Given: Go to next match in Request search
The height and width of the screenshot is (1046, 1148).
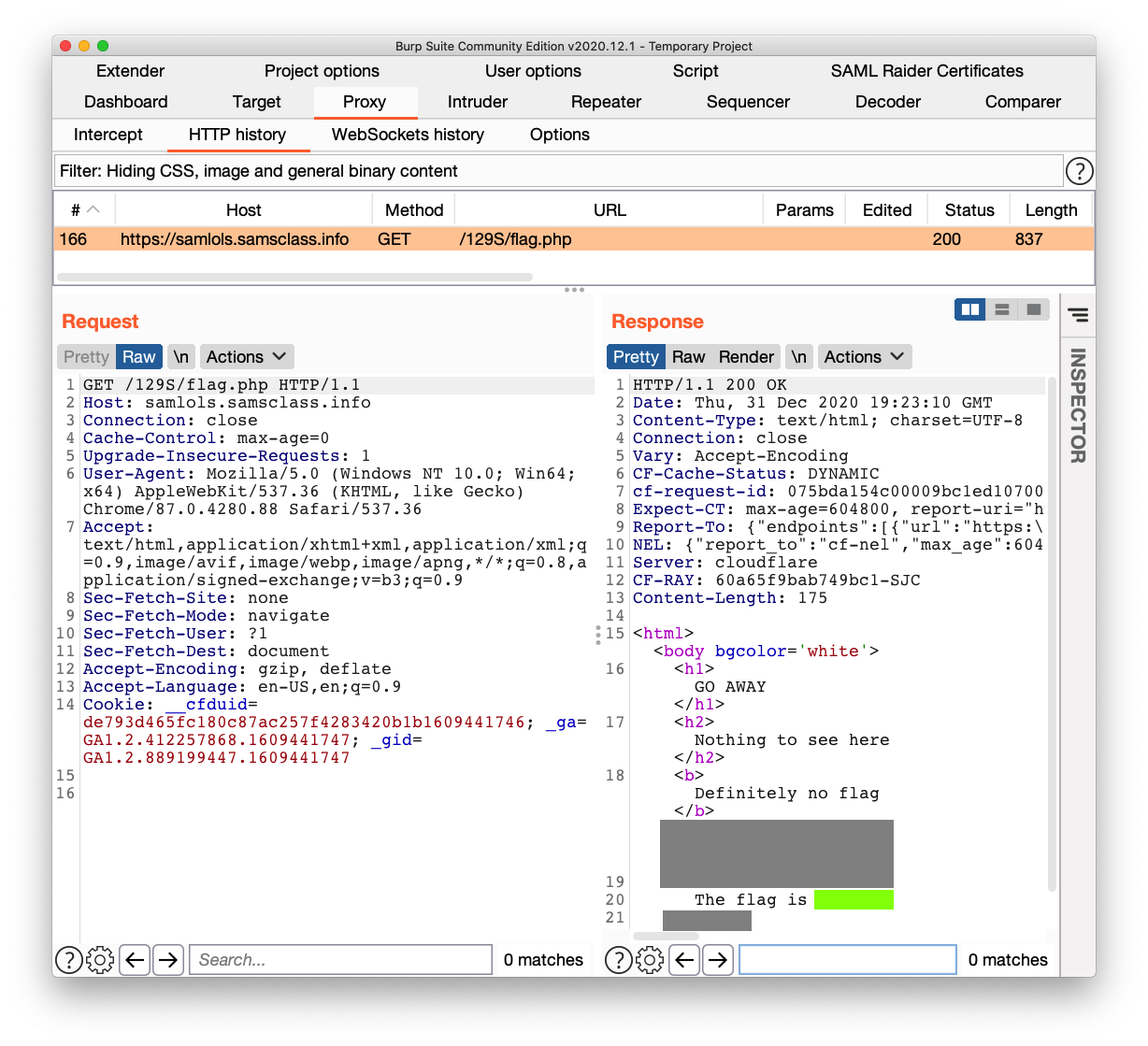Looking at the screenshot, I should click(168, 960).
